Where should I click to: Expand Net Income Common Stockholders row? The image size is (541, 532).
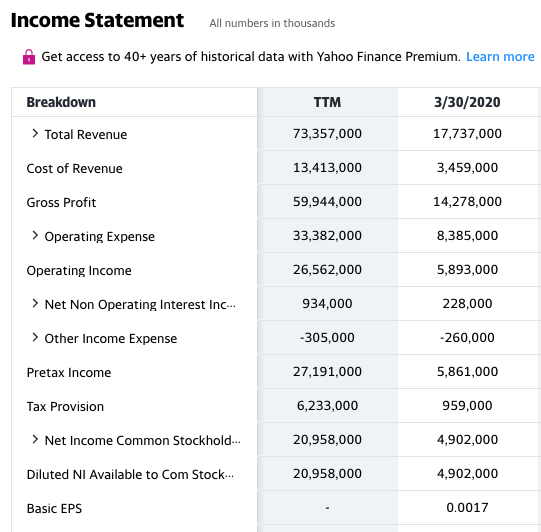coord(35,440)
